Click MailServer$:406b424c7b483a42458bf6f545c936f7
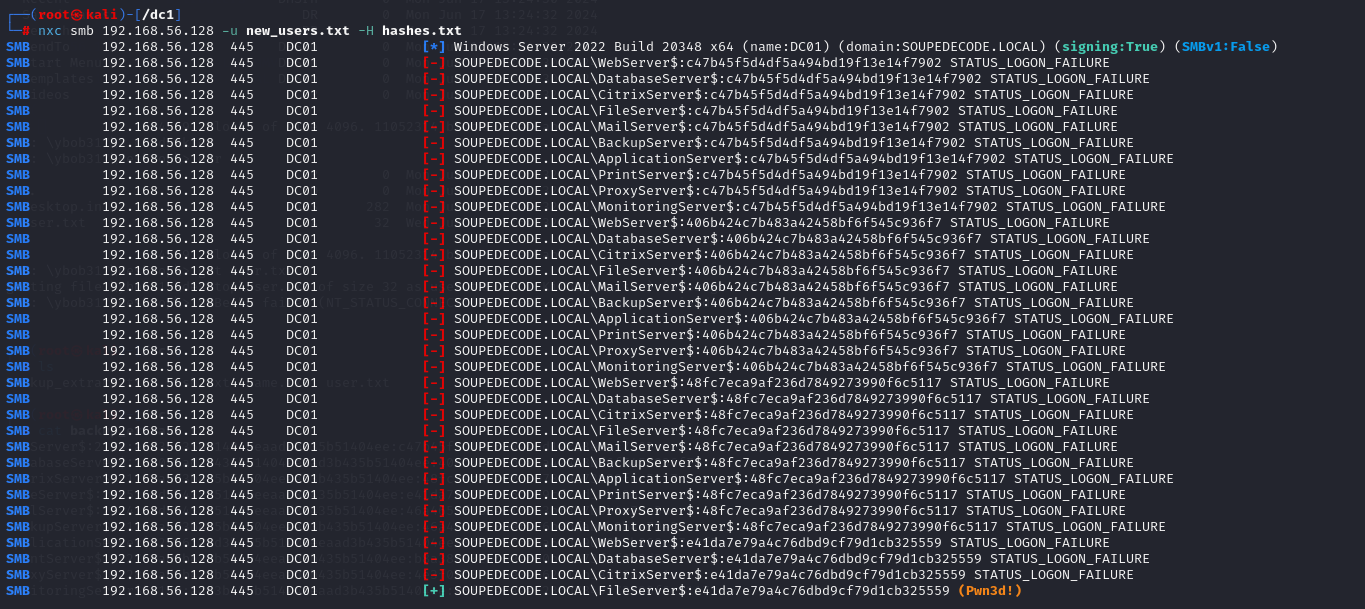Screen dimensions: 1365x609 pyautogui.click(x=774, y=287)
